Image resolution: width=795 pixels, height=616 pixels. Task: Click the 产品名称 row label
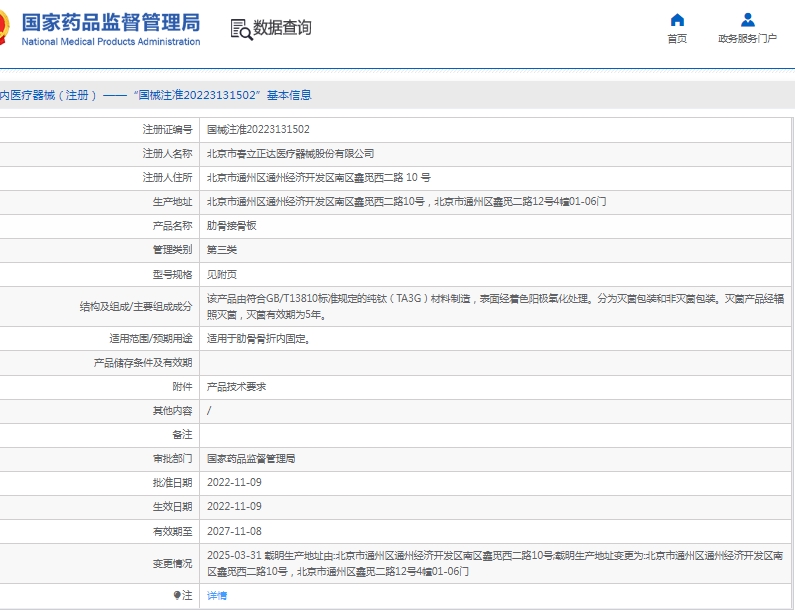(172, 226)
